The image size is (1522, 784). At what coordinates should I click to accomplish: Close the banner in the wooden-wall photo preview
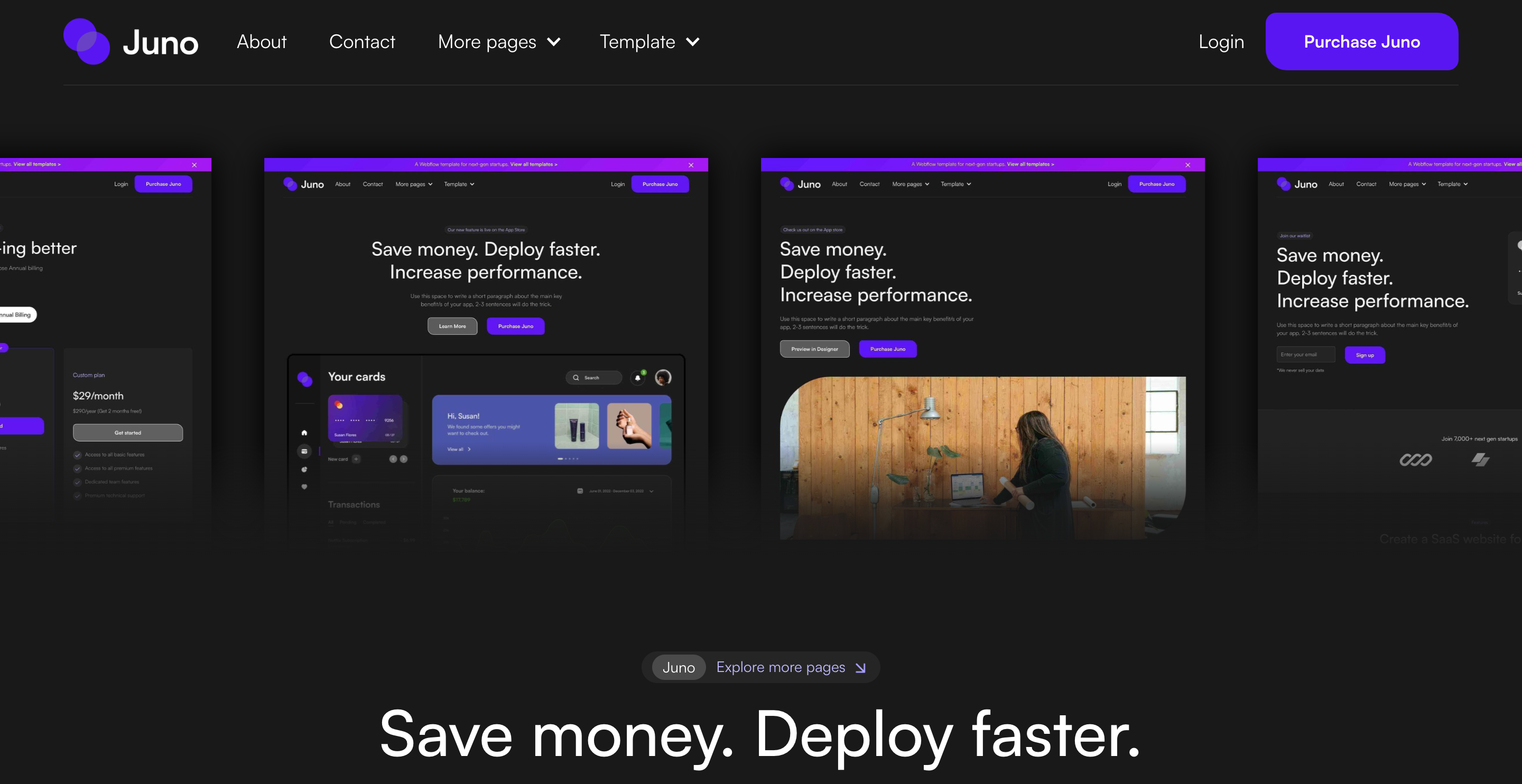pos(1187,165)
